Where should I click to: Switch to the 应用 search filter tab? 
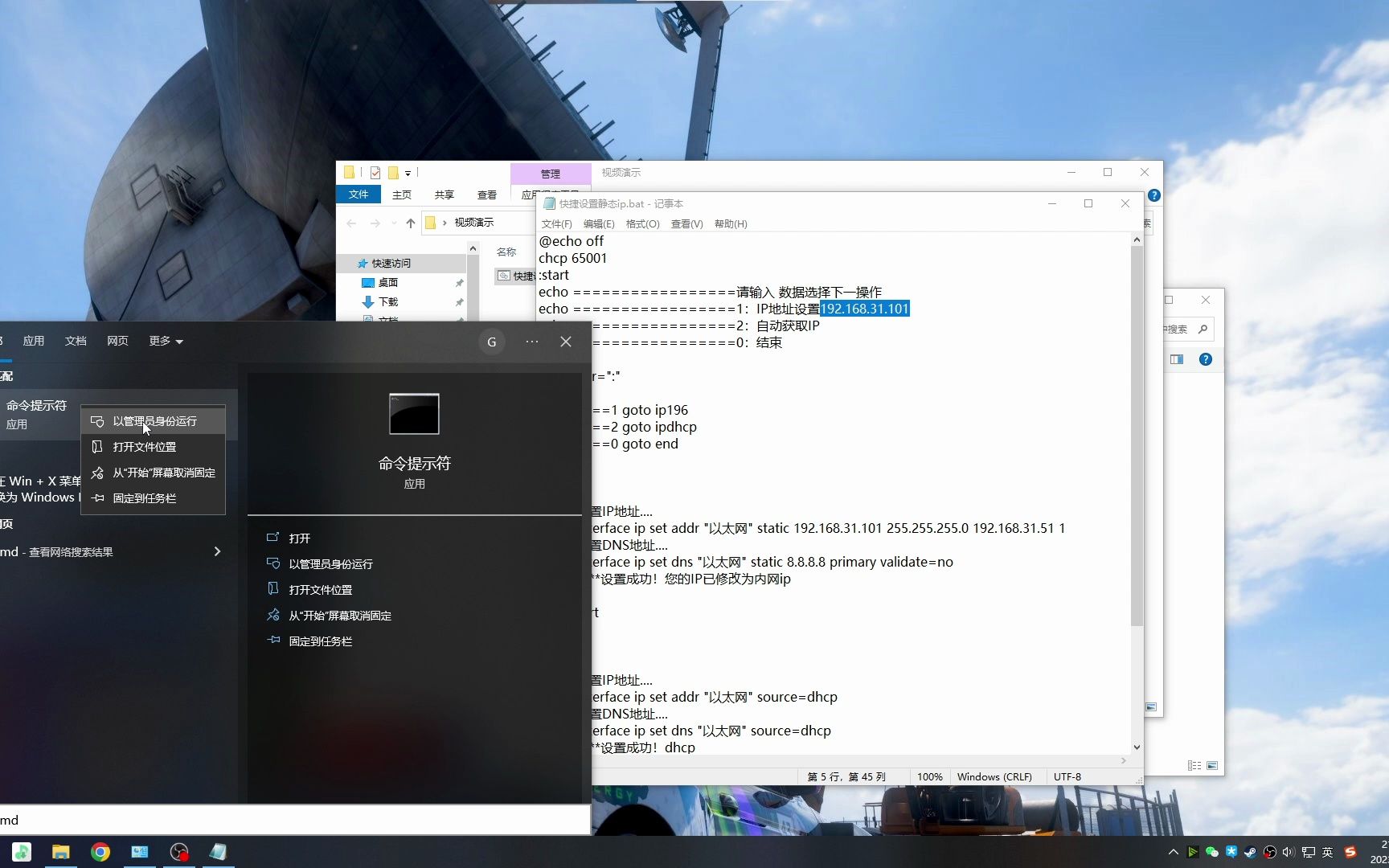[x=34, y=341]
